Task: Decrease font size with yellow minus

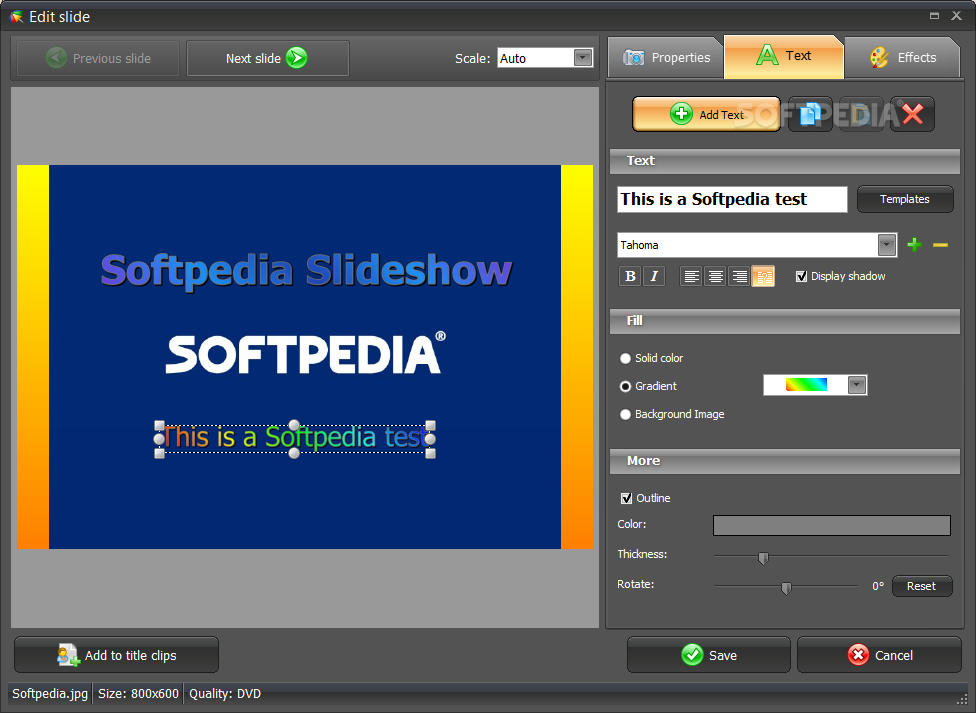Action: click(940, 245)
